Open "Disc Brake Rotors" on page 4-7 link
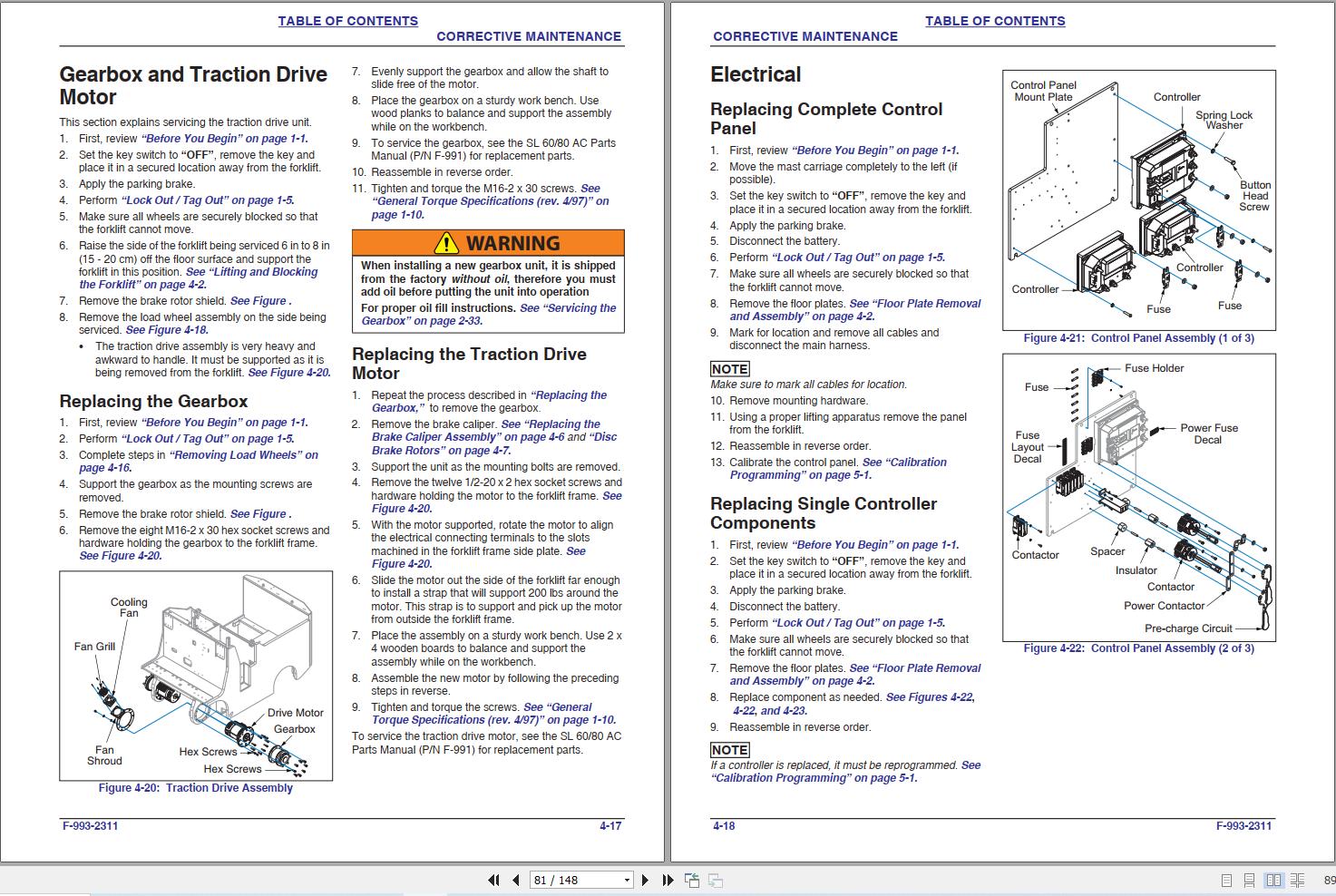Image resolution: width=1336 pixels, height=896 pixels. 494,443
